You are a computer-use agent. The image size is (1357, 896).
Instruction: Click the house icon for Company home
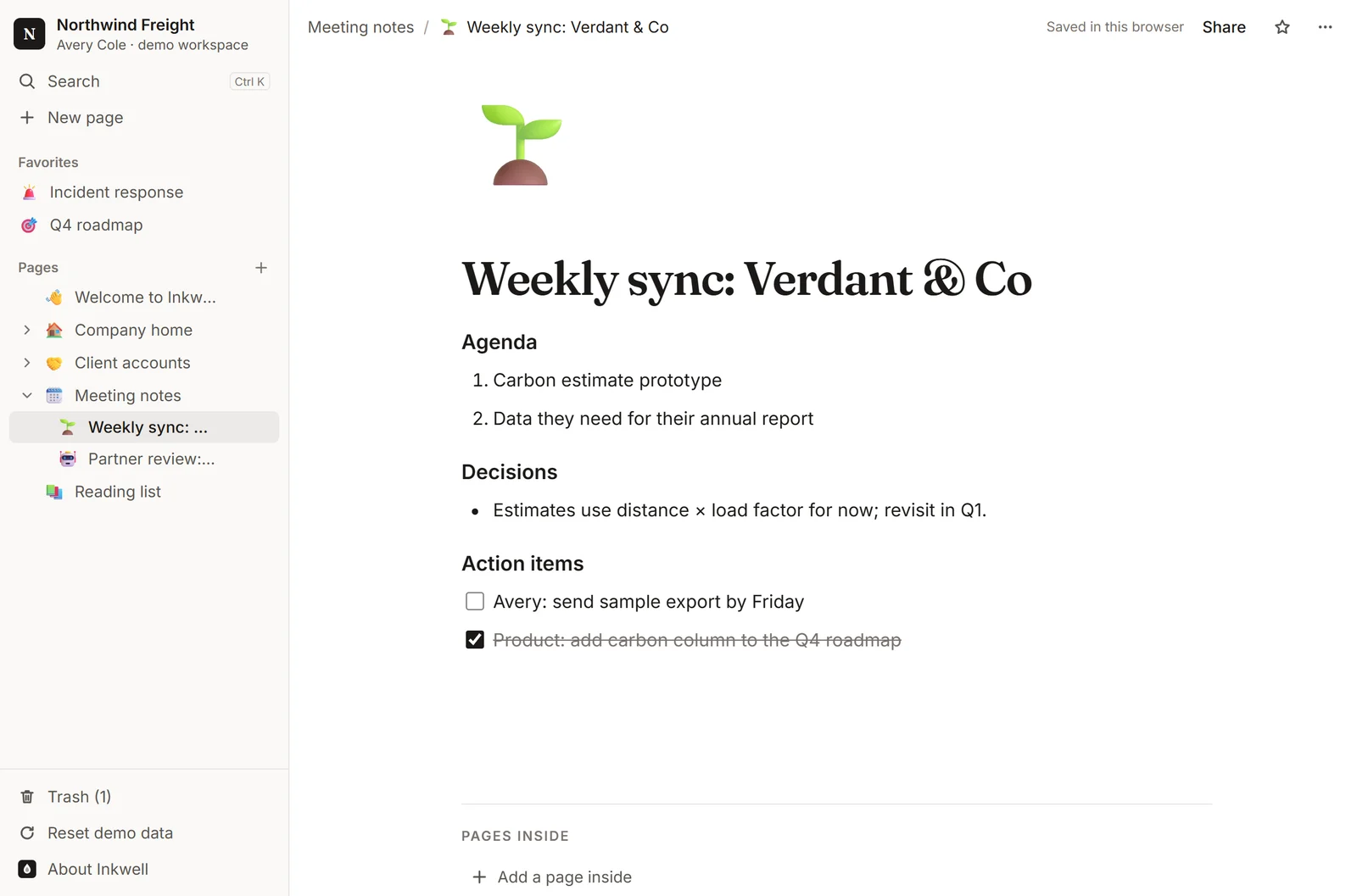54,330
